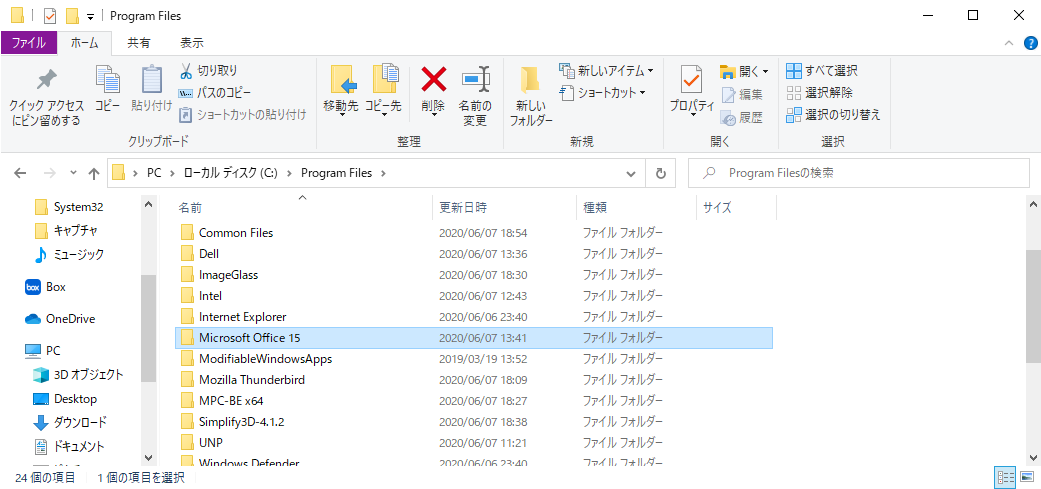Click Rename (名前の変更) icon
This screenshot has height=489, width=1041.
pos(475,80)
